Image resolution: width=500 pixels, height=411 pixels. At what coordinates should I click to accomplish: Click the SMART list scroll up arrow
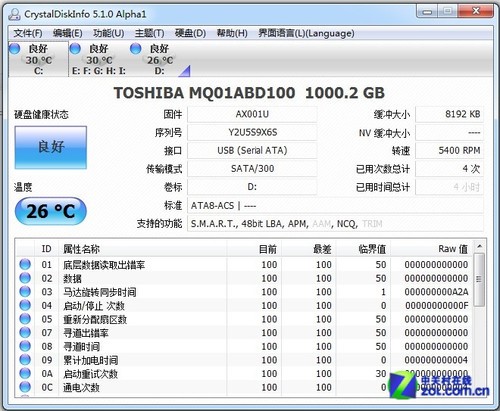pyautogui.click(x=479, y=247)
